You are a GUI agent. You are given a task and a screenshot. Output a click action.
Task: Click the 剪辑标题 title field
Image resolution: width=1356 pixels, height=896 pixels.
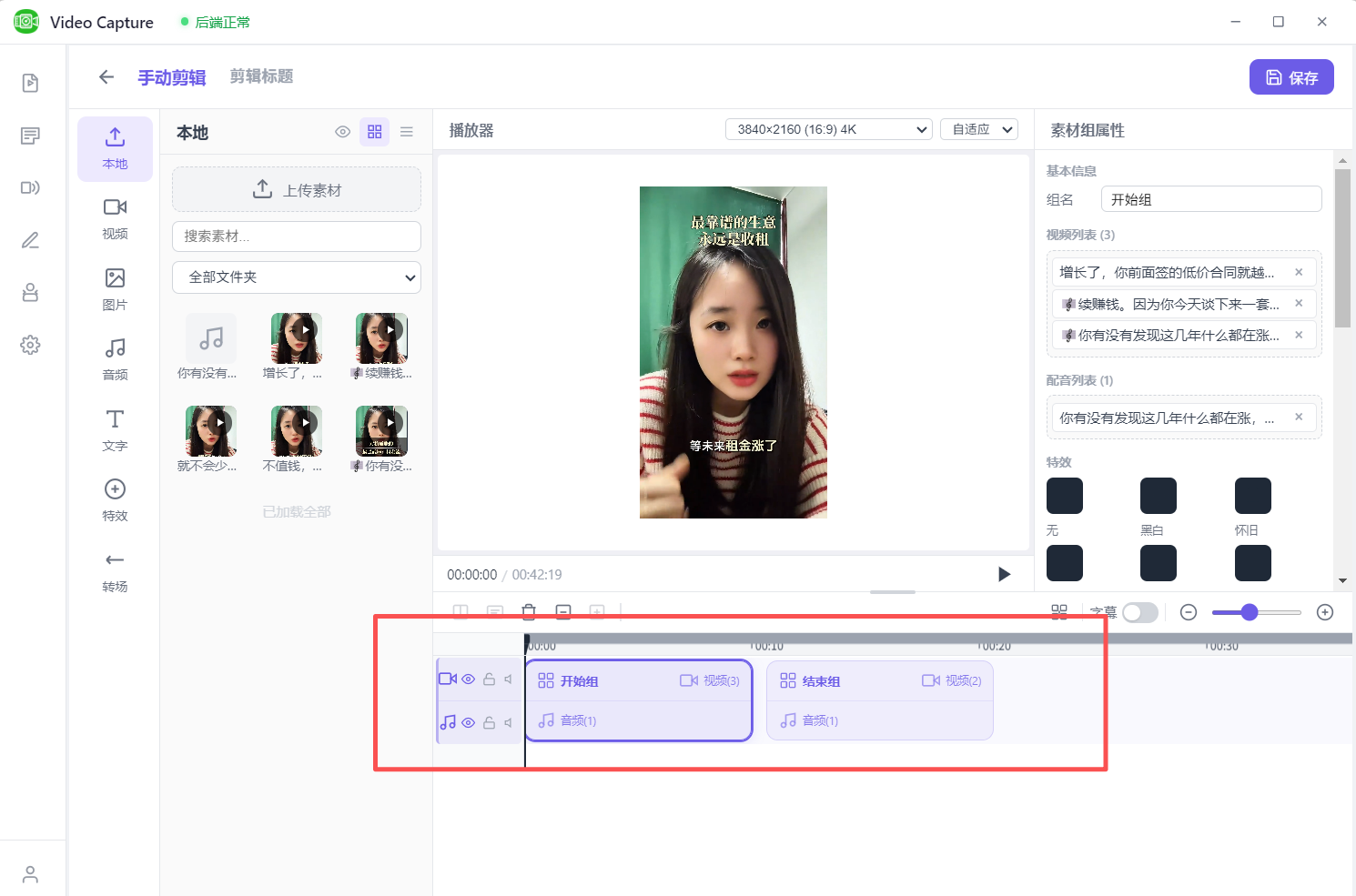coord(262,76)
